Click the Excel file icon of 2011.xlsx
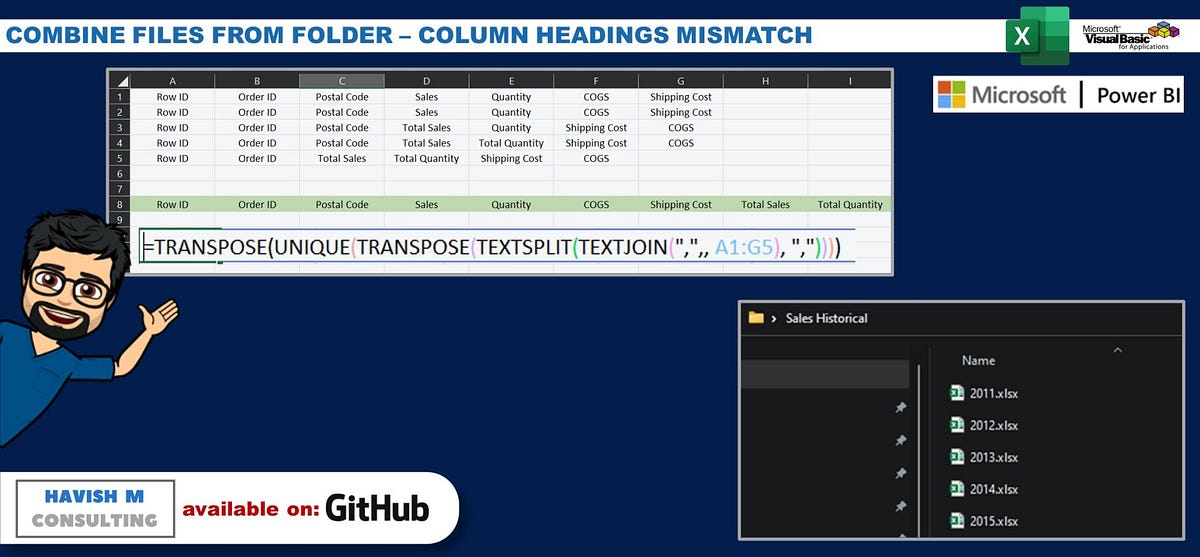The width and height of the screenshot is (1200, 557). coord(957,393)
